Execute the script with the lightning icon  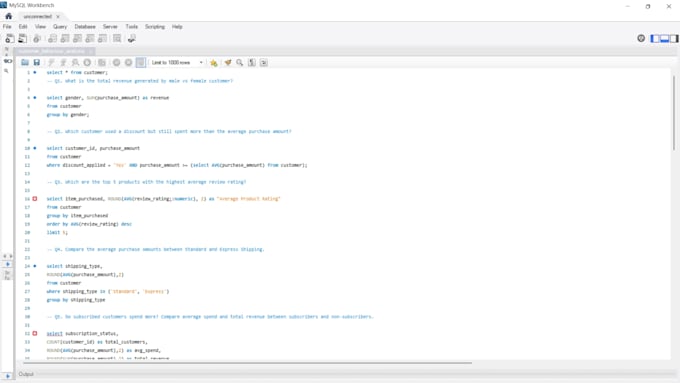click(51, 62)
